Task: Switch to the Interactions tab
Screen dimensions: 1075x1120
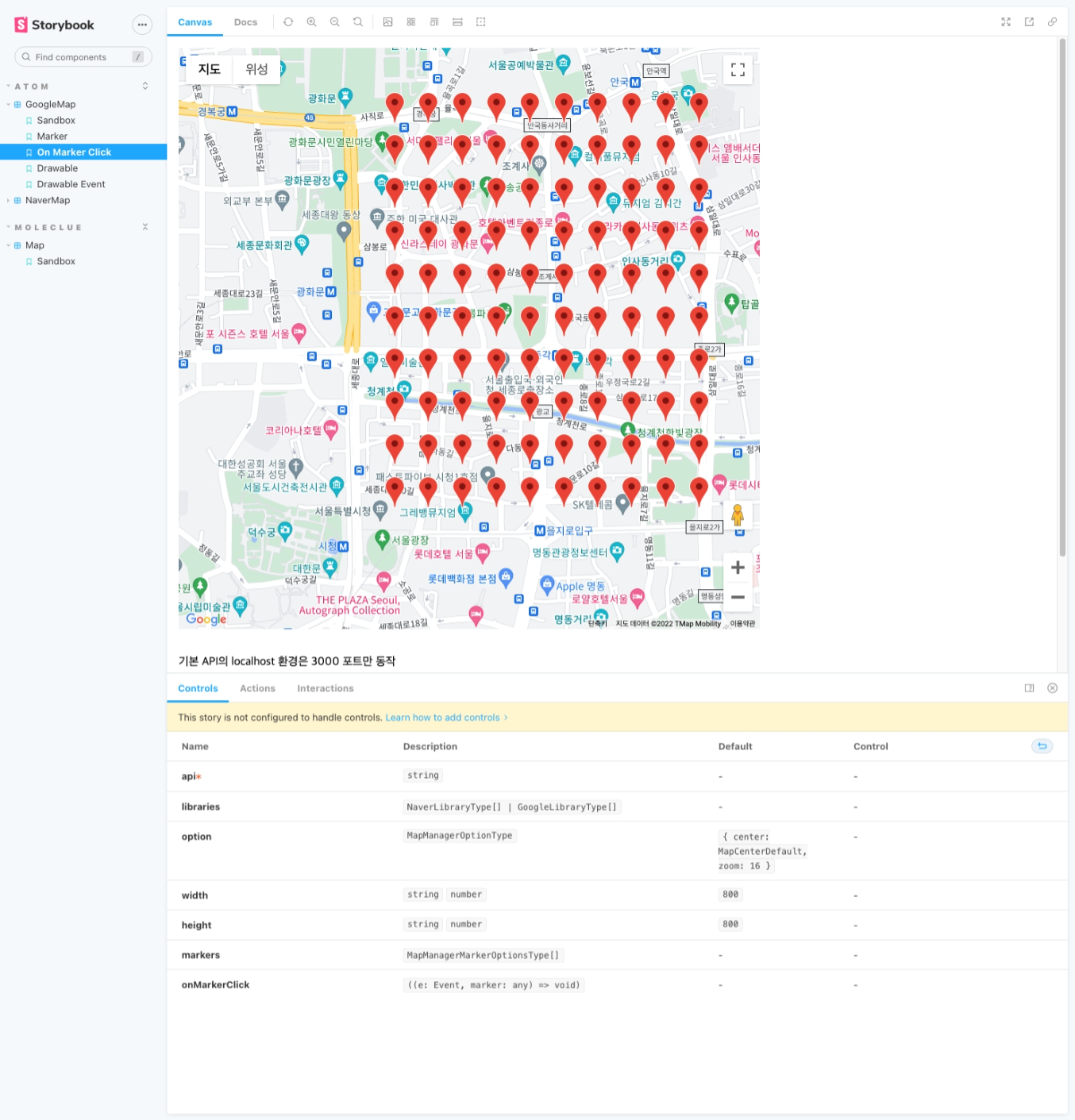Action: tap(326, 688)
